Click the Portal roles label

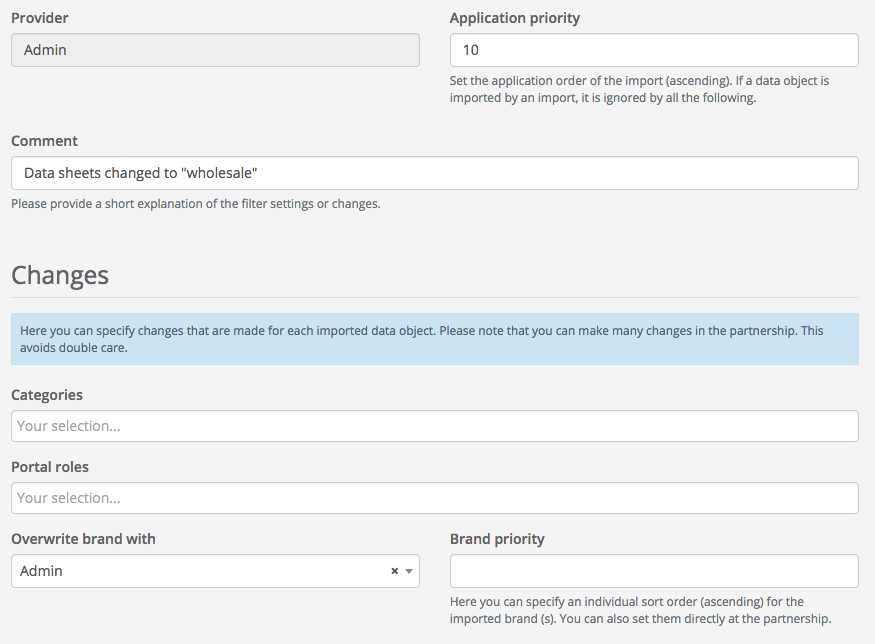(50, 467)
